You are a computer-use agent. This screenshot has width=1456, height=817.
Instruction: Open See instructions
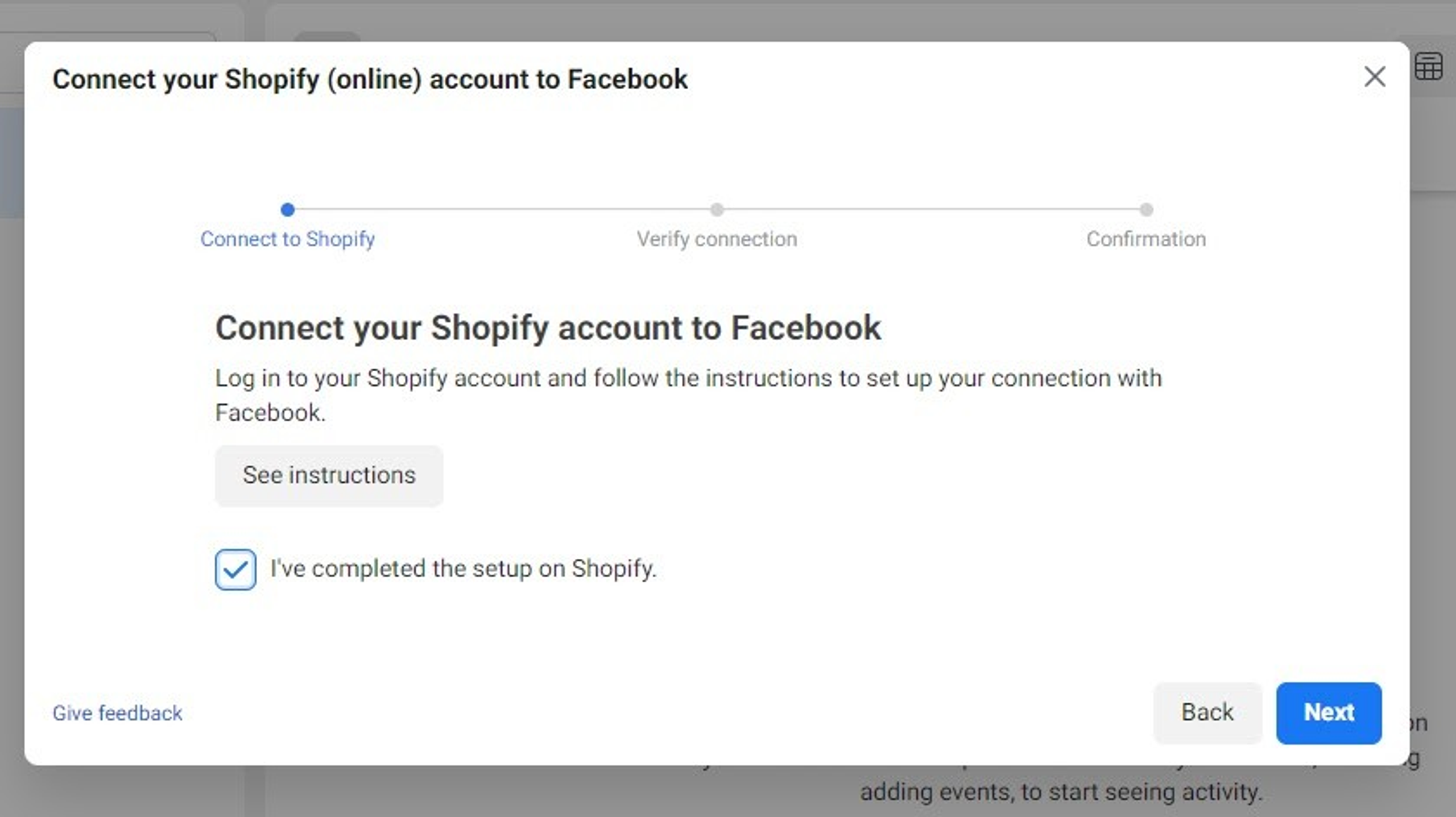click(x=329, y=475)
